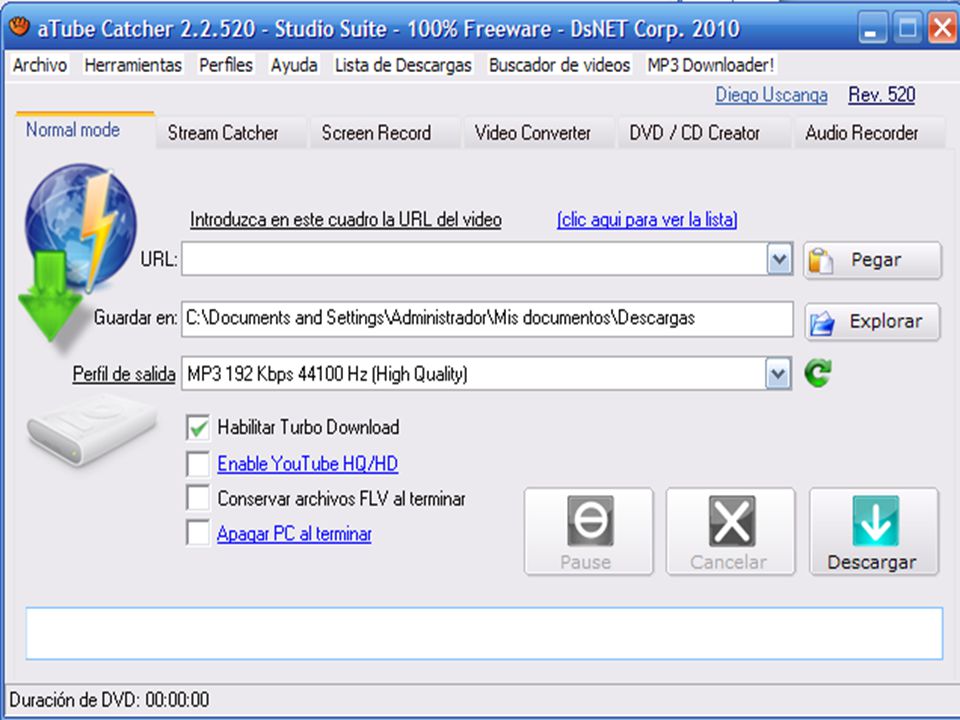Switch to the Video Converter tab
The height and width of the screenshot is (720, 960).
539,133
